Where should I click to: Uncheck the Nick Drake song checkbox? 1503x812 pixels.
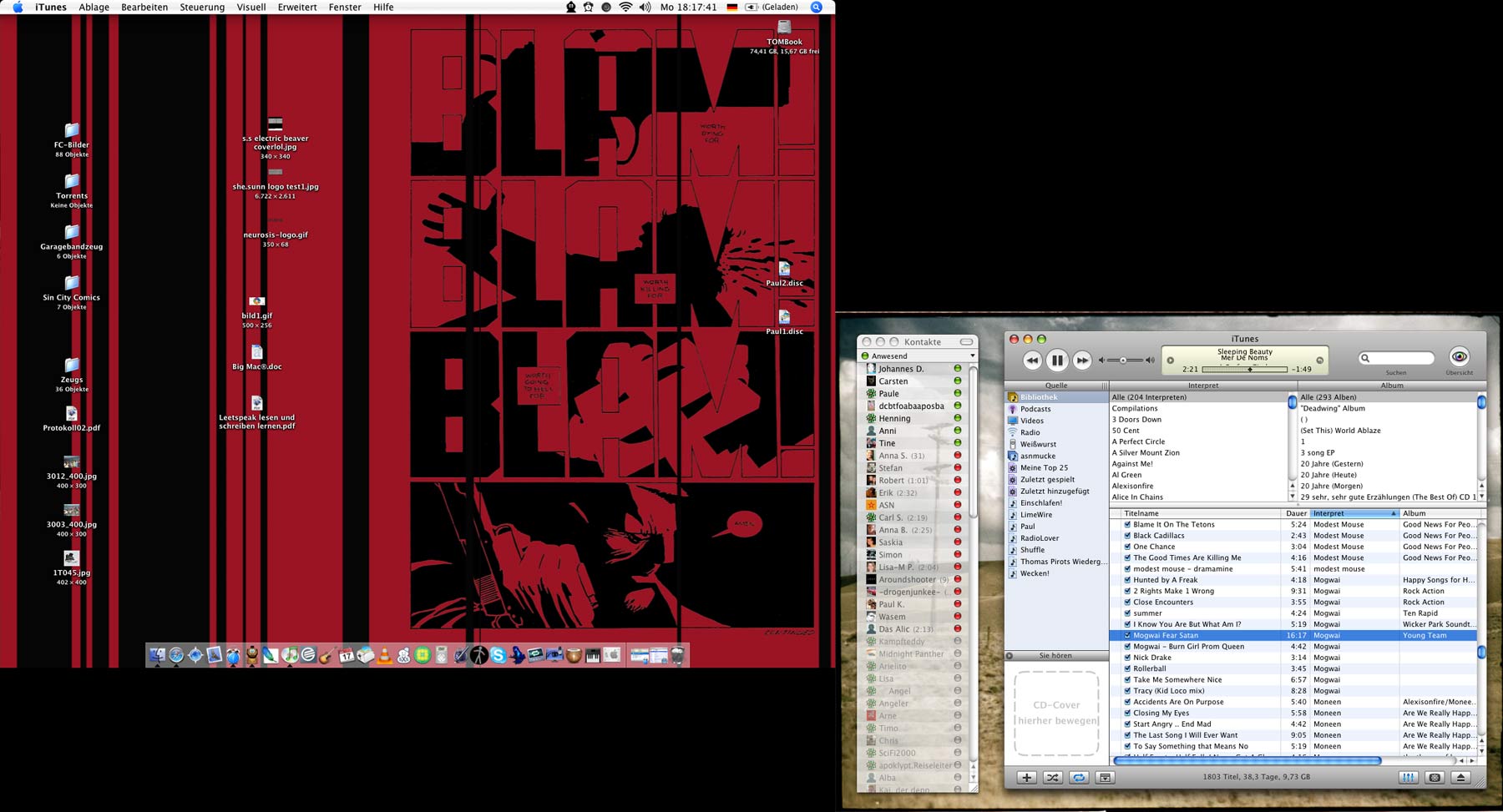(1127, 658)
